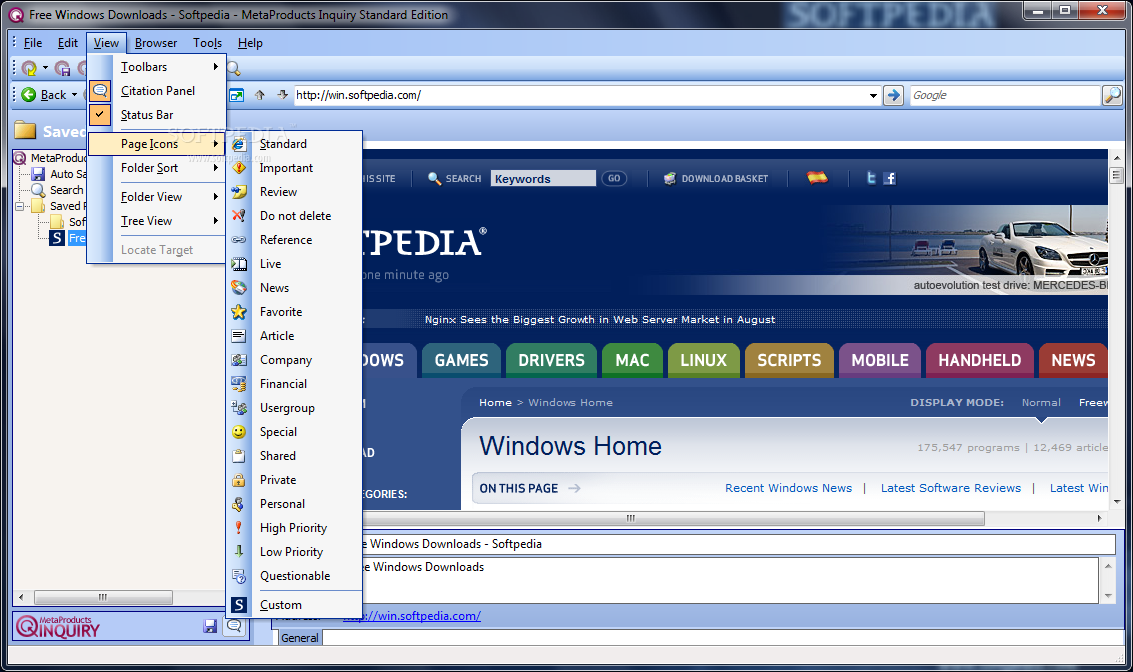This screenshot has width=1133, height=672.
Task: Toggle the Status Bar checked option
Action: 156,115
